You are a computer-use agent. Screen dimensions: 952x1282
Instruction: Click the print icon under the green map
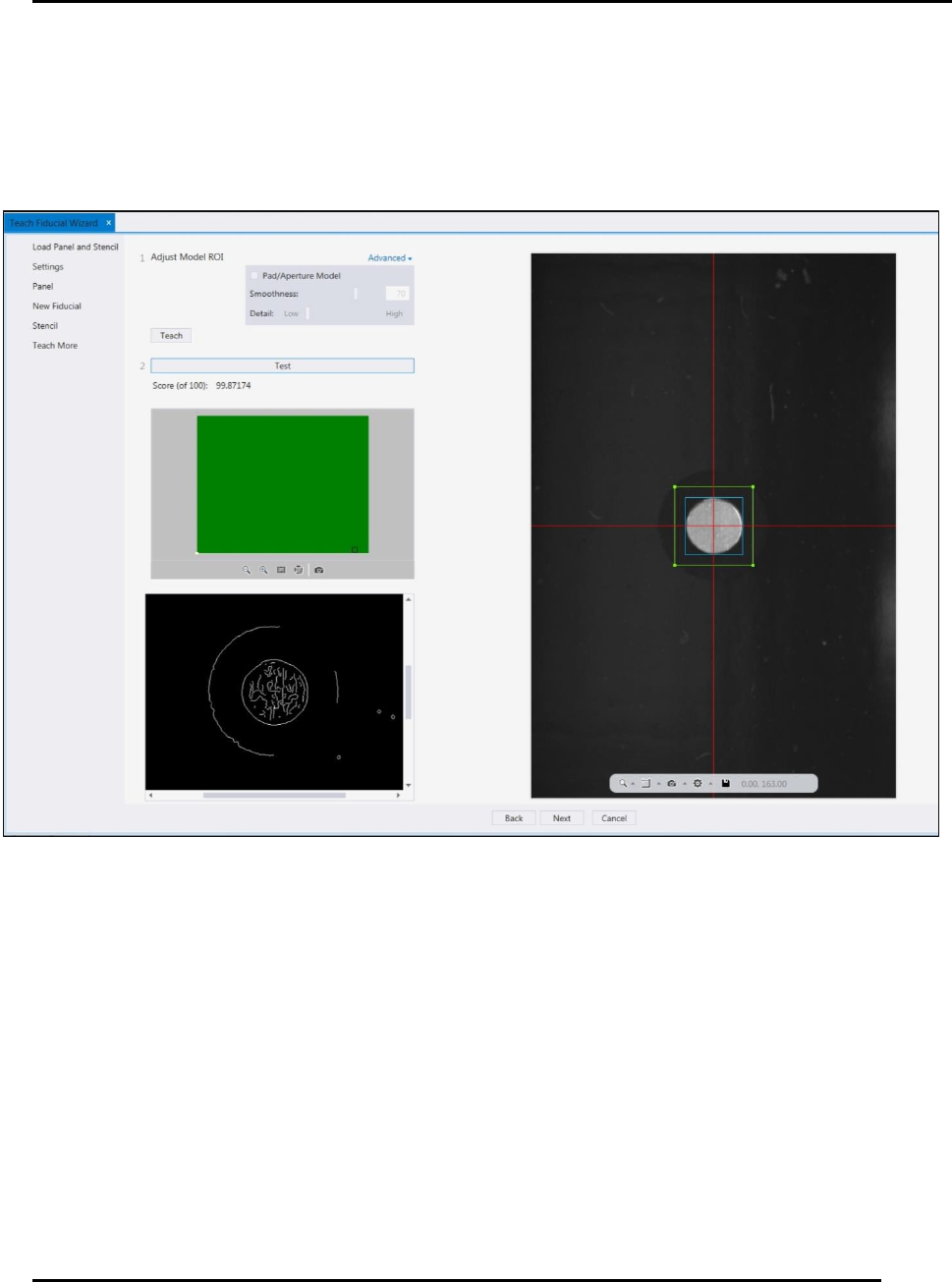pyautogui.click(x=298, y=570)
